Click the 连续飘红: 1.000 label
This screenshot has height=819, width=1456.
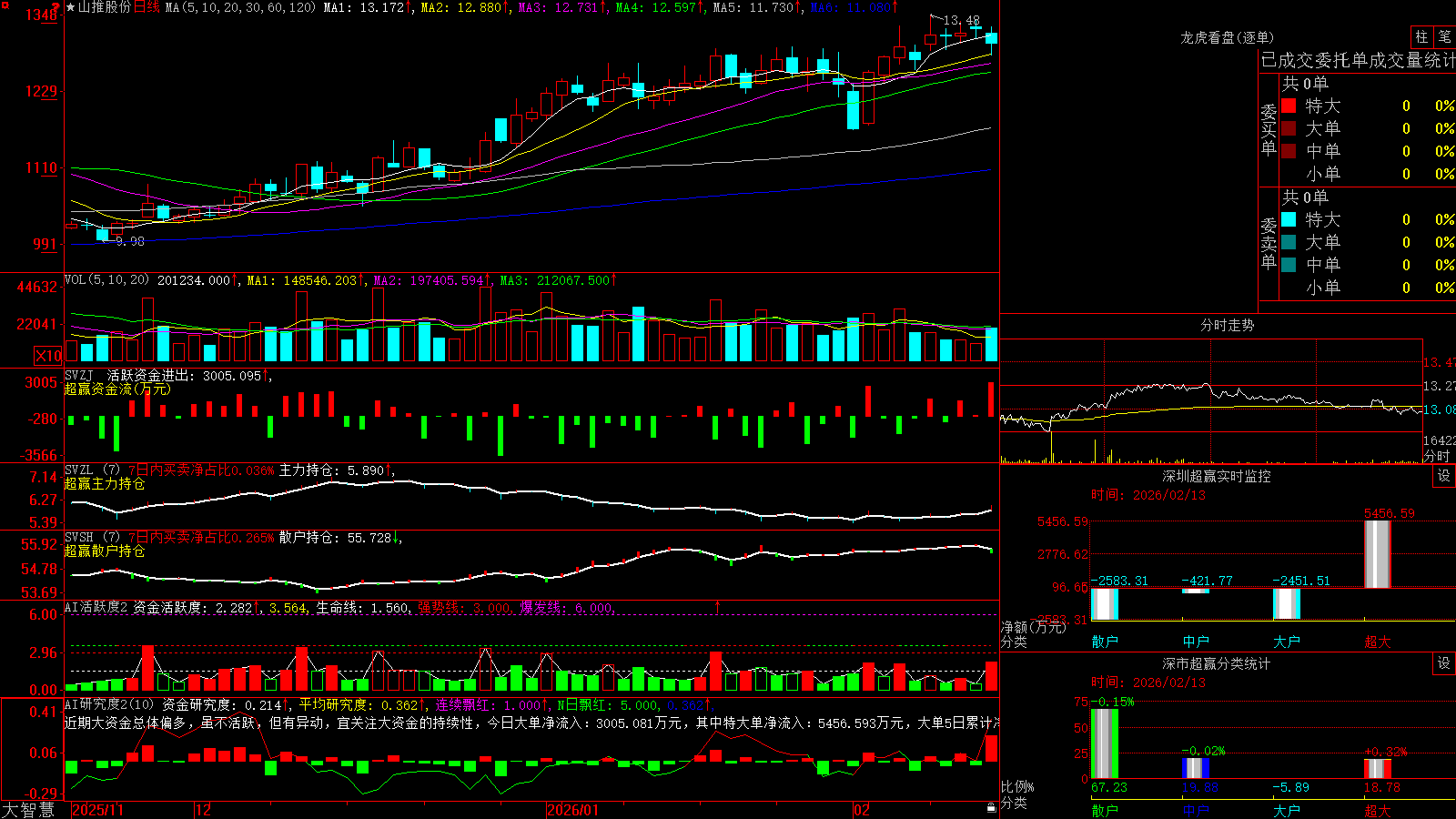coord(491,704)
